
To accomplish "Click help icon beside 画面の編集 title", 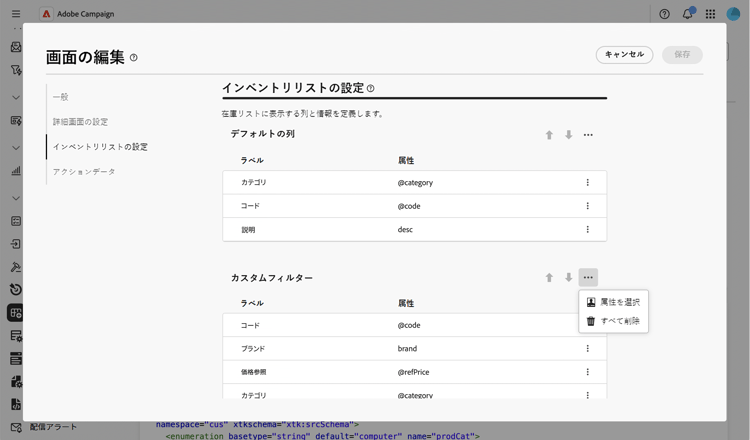I will 133,57.
